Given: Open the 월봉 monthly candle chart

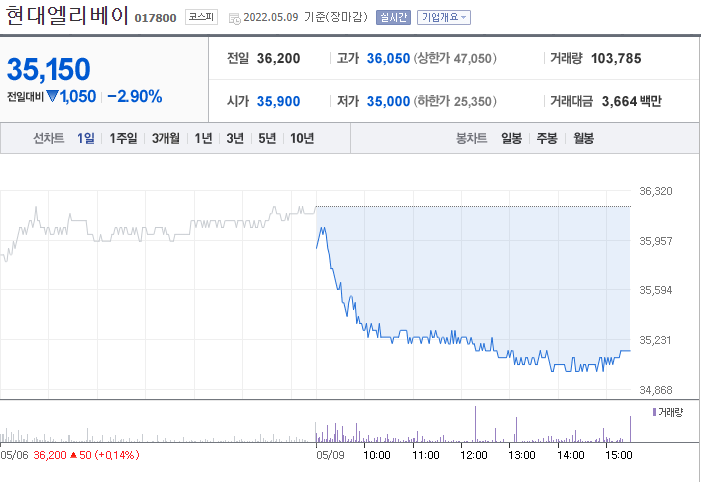Looking at the screenshot, I should pos(583,138).
